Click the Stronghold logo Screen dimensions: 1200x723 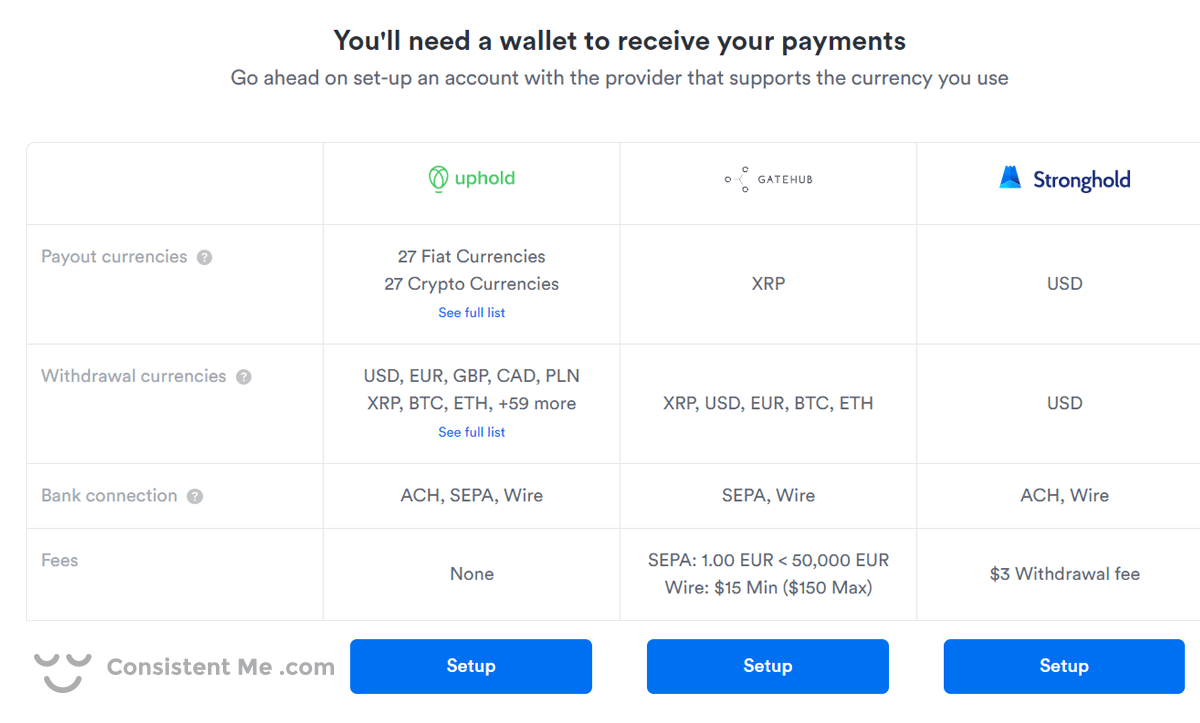pyautogui.click(x=1064, y=179)
